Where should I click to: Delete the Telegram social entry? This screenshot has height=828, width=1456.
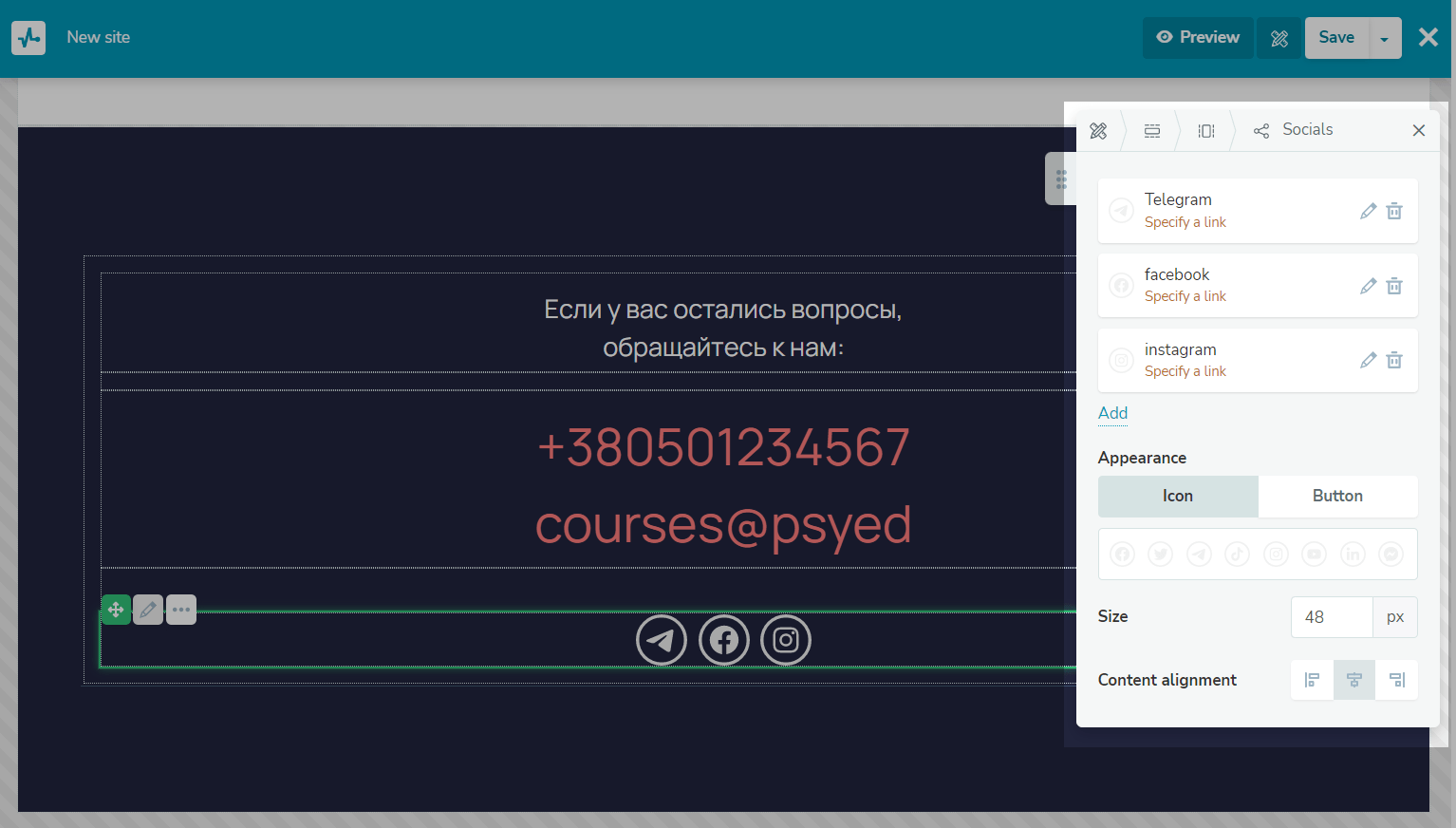[x=1394, y=211]
